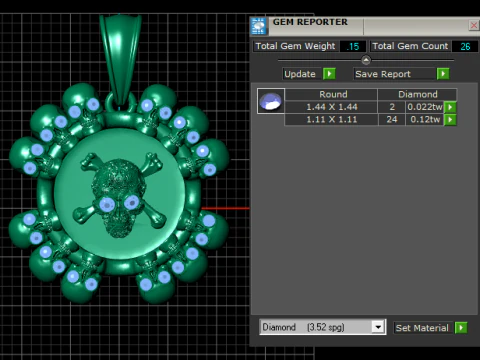Select the round gem thumbnail
Viewport: 480px width, 360px height.
[x=271, y=101]
